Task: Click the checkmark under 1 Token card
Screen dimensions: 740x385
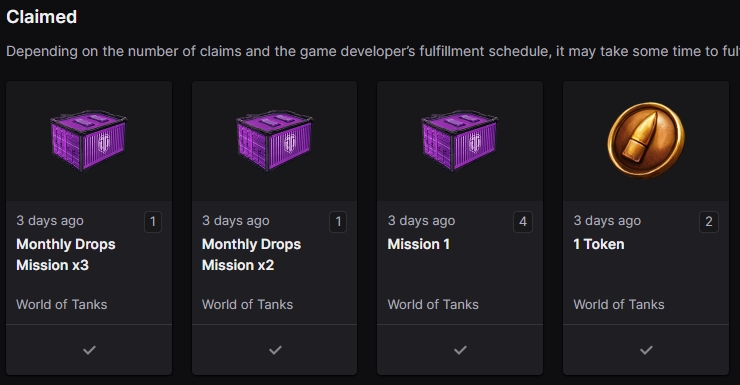Action: click(646, 350)
